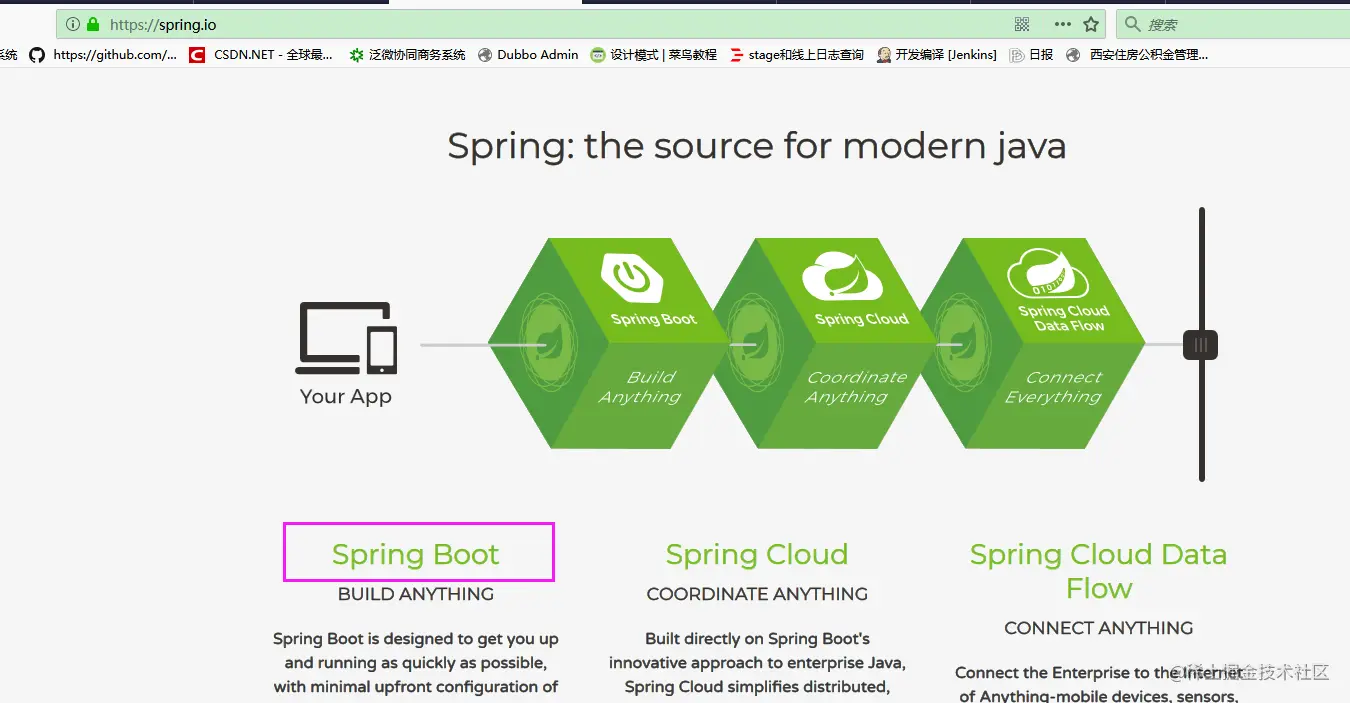
Task: Open the Dubbo Admin bookmark
Action: [x=527, y=55]
